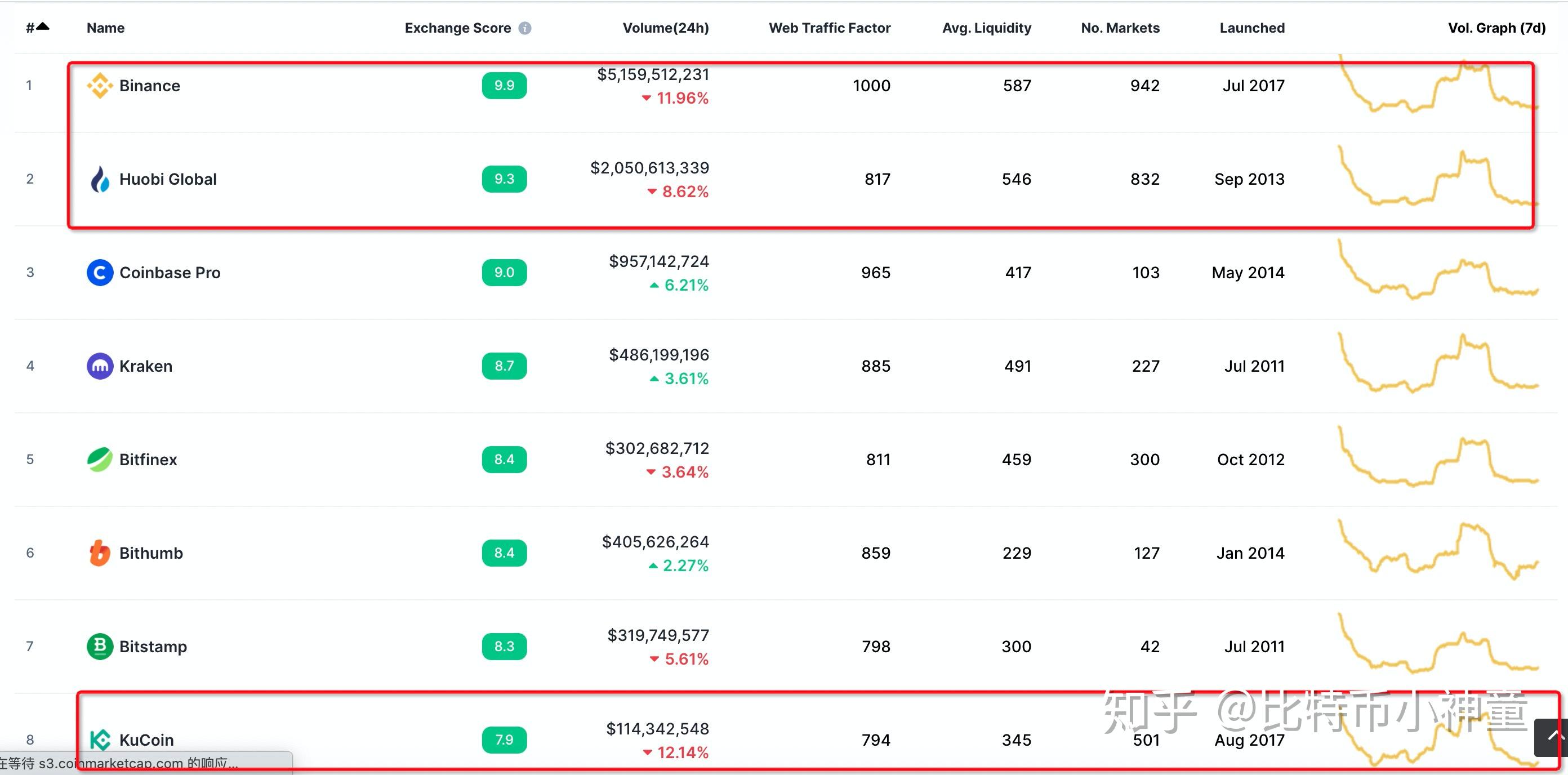The height and width of the screenshot is (775, 1568).
Task: Click the Bitfinex green leaf icon
Action: [x=100, y=460]
